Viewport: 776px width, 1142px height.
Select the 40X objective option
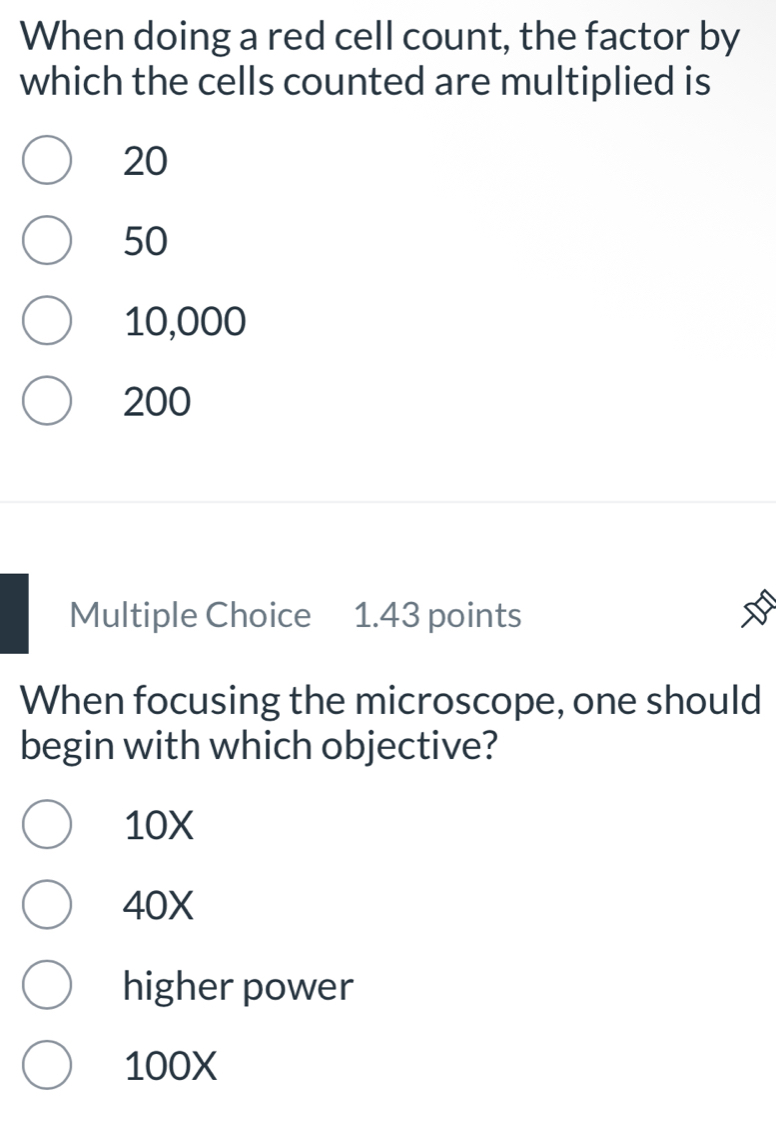tap(46, 904)
